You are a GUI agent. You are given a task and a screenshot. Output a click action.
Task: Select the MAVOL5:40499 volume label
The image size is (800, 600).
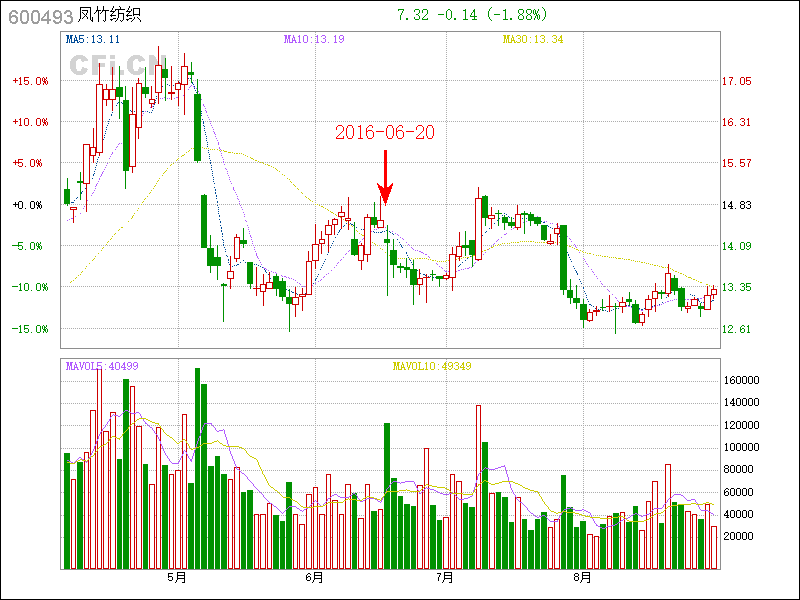tap(102, 366)
